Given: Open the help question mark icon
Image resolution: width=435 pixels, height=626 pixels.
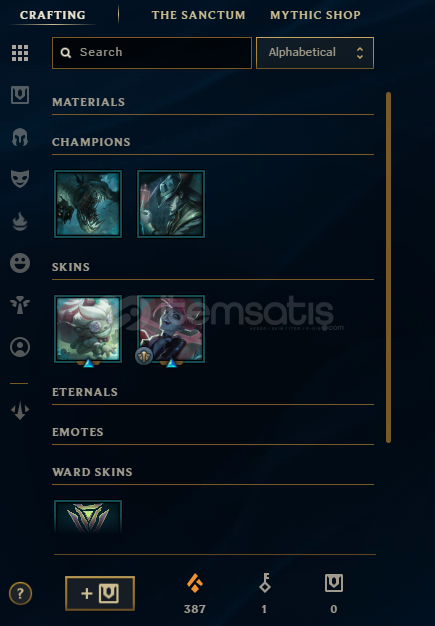Looking at the screenshot, I should tap(20, 594).
